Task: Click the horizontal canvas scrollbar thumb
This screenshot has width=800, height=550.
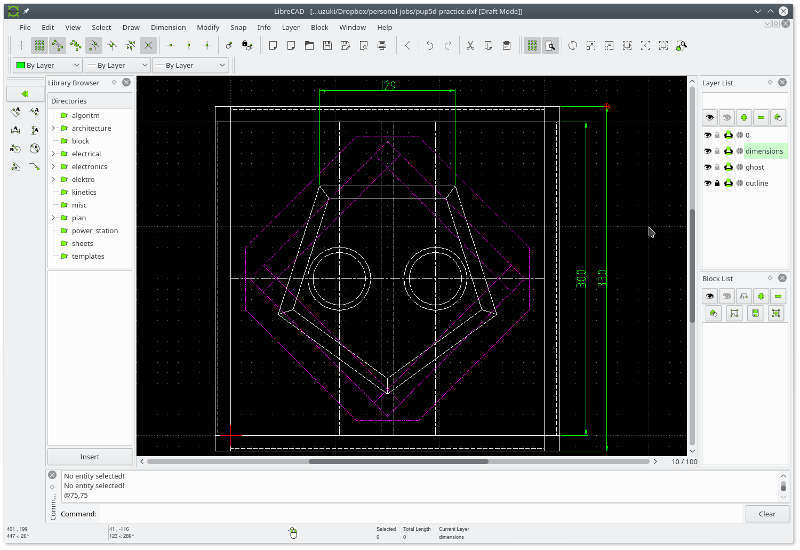Action: [398, 461]
